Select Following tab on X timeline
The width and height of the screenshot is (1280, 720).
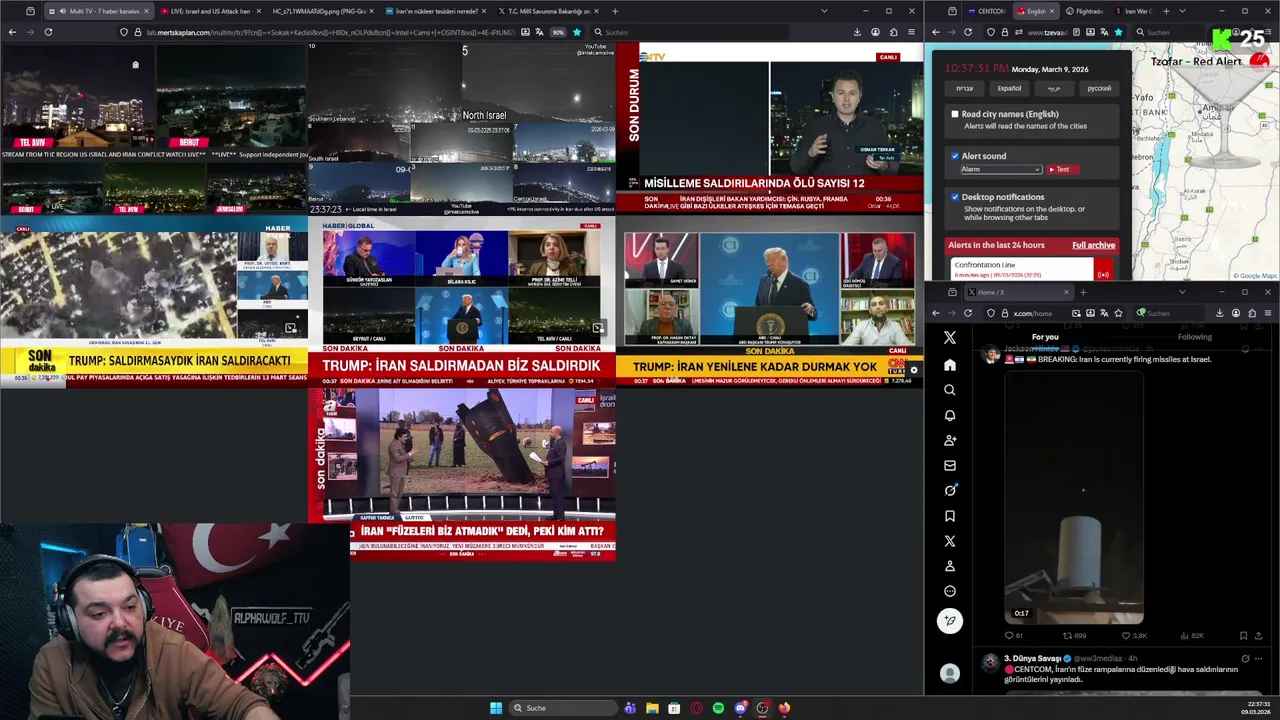[x=1194, y=337]
